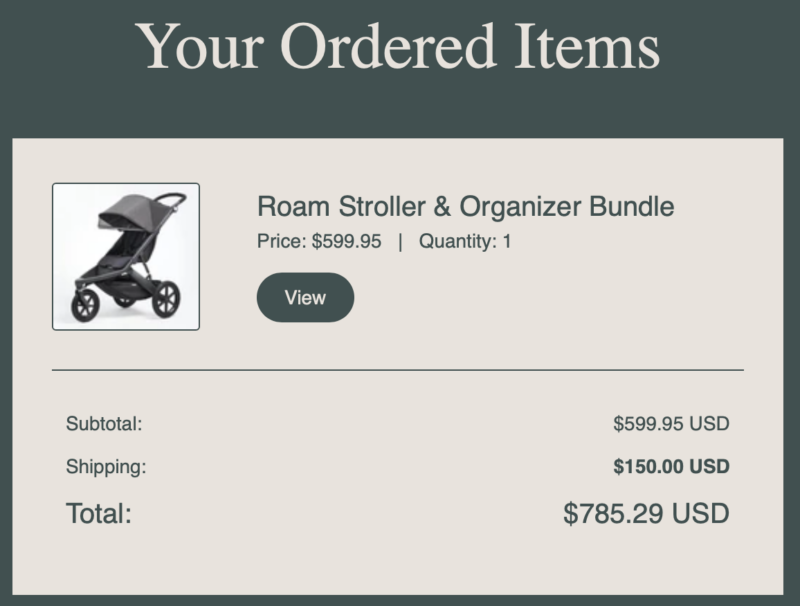Viewport: 800px width, 606px height.
Task: Click the Quantity: 1 text
Action: [x=465, y=241]
